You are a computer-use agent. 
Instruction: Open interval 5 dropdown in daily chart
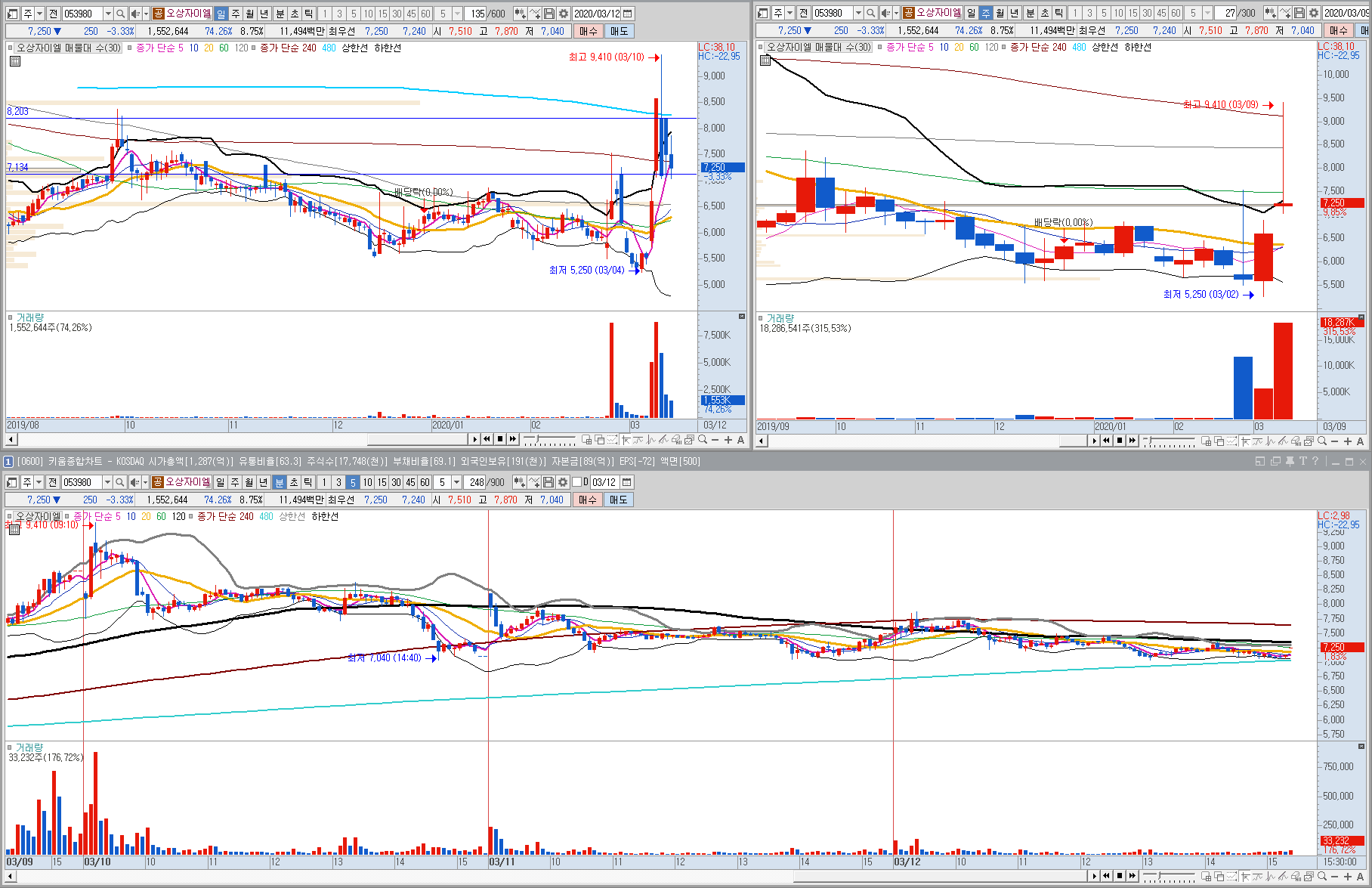(457, 14)
